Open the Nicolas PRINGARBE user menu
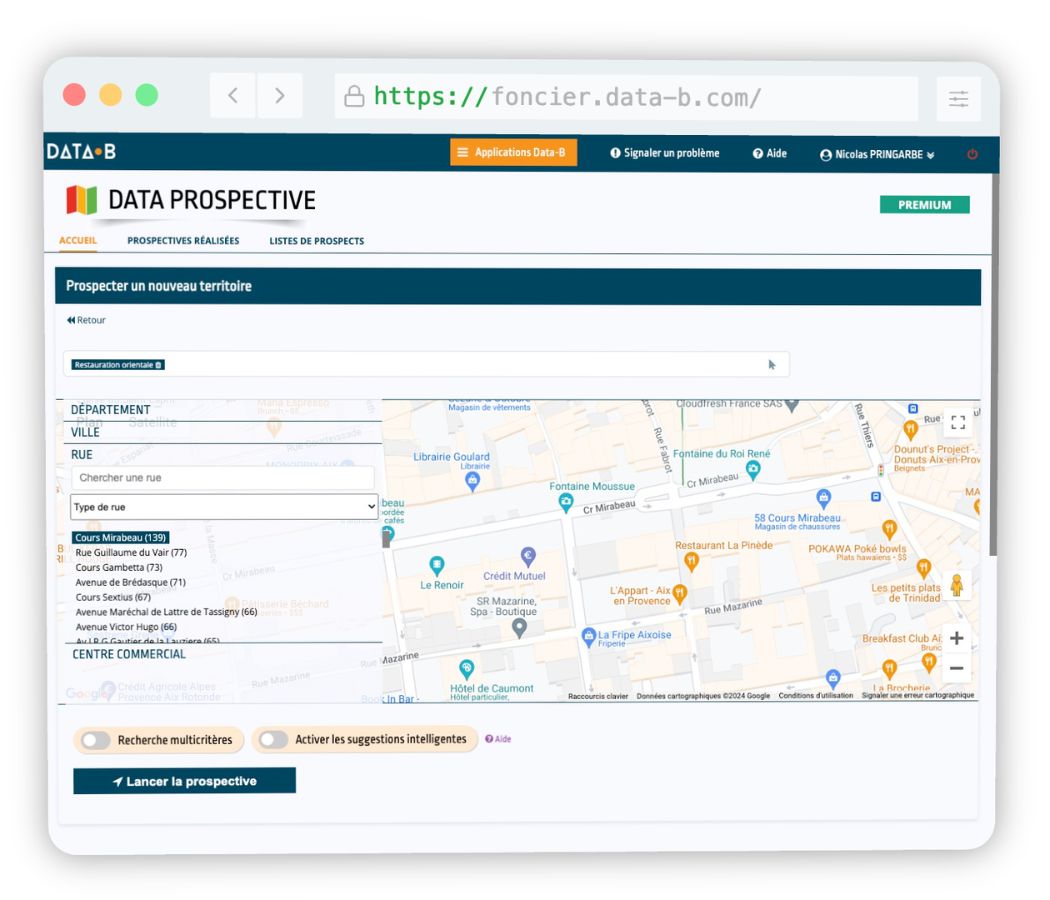This screenshot has width=1050, height=900. (x=877, y=155)
